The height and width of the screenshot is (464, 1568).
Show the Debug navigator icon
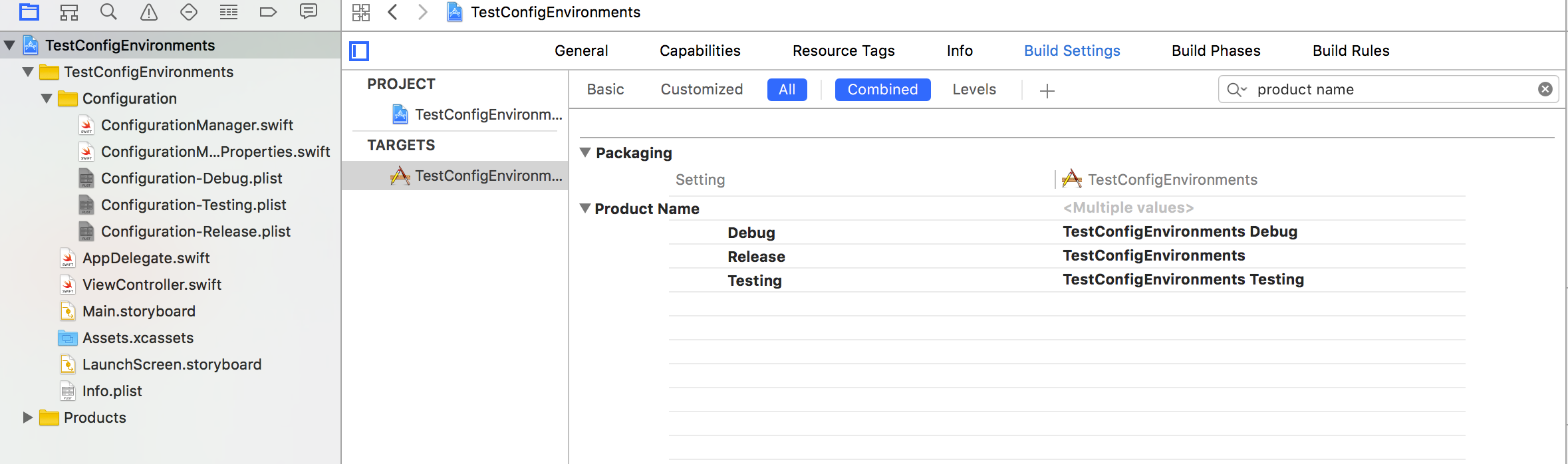(229, 12)
